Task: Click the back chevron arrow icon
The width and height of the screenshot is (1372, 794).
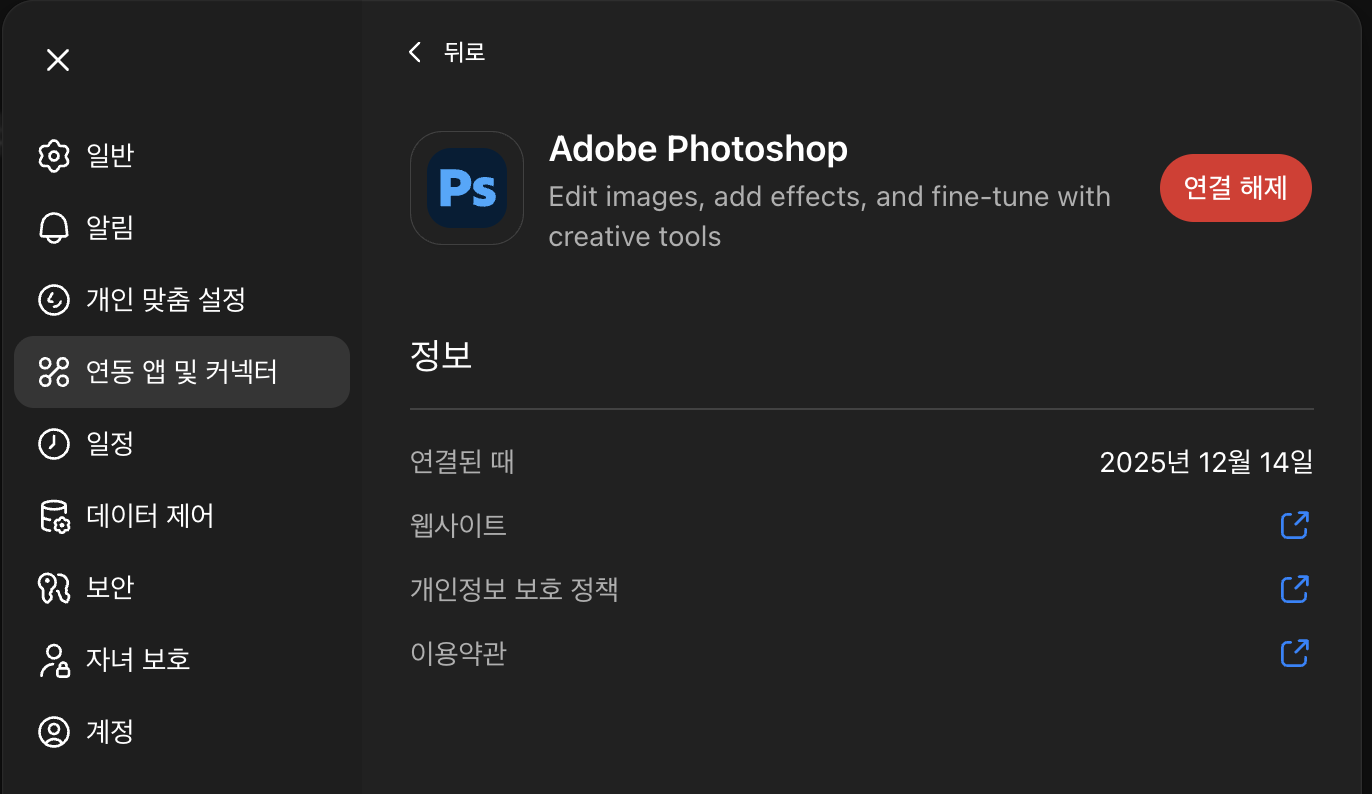Action: [x=415, y=52]
